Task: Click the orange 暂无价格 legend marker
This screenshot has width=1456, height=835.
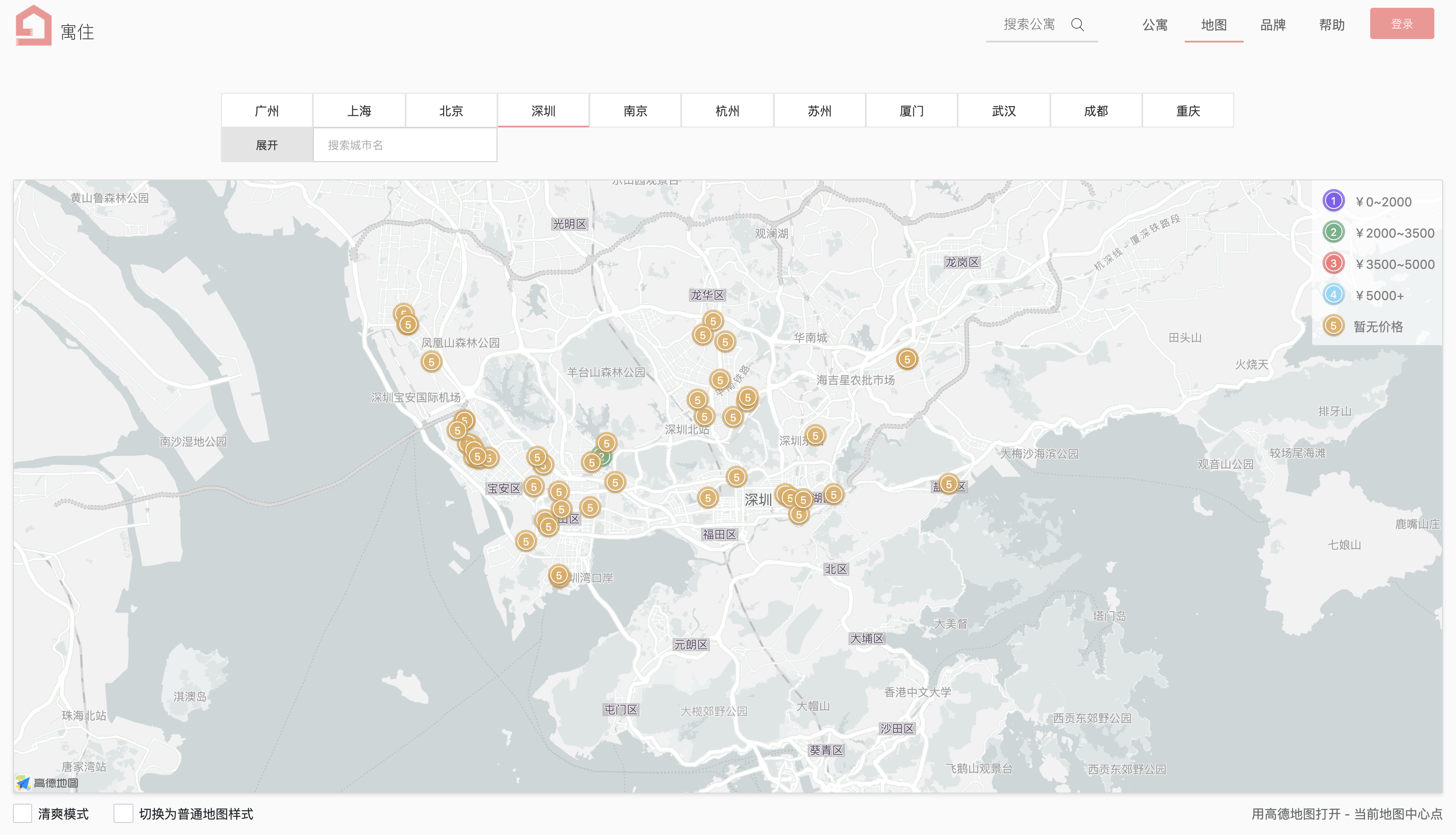Action: (x=1333, y=326)
